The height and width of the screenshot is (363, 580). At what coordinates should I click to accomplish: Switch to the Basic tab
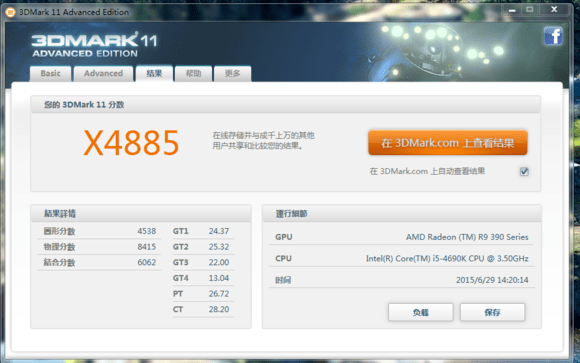coord(50,73)
